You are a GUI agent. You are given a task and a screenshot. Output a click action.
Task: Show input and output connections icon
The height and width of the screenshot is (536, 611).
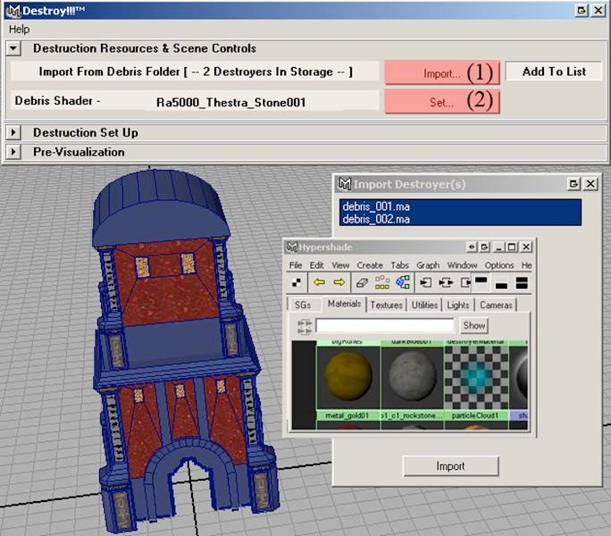click(445, 282)
